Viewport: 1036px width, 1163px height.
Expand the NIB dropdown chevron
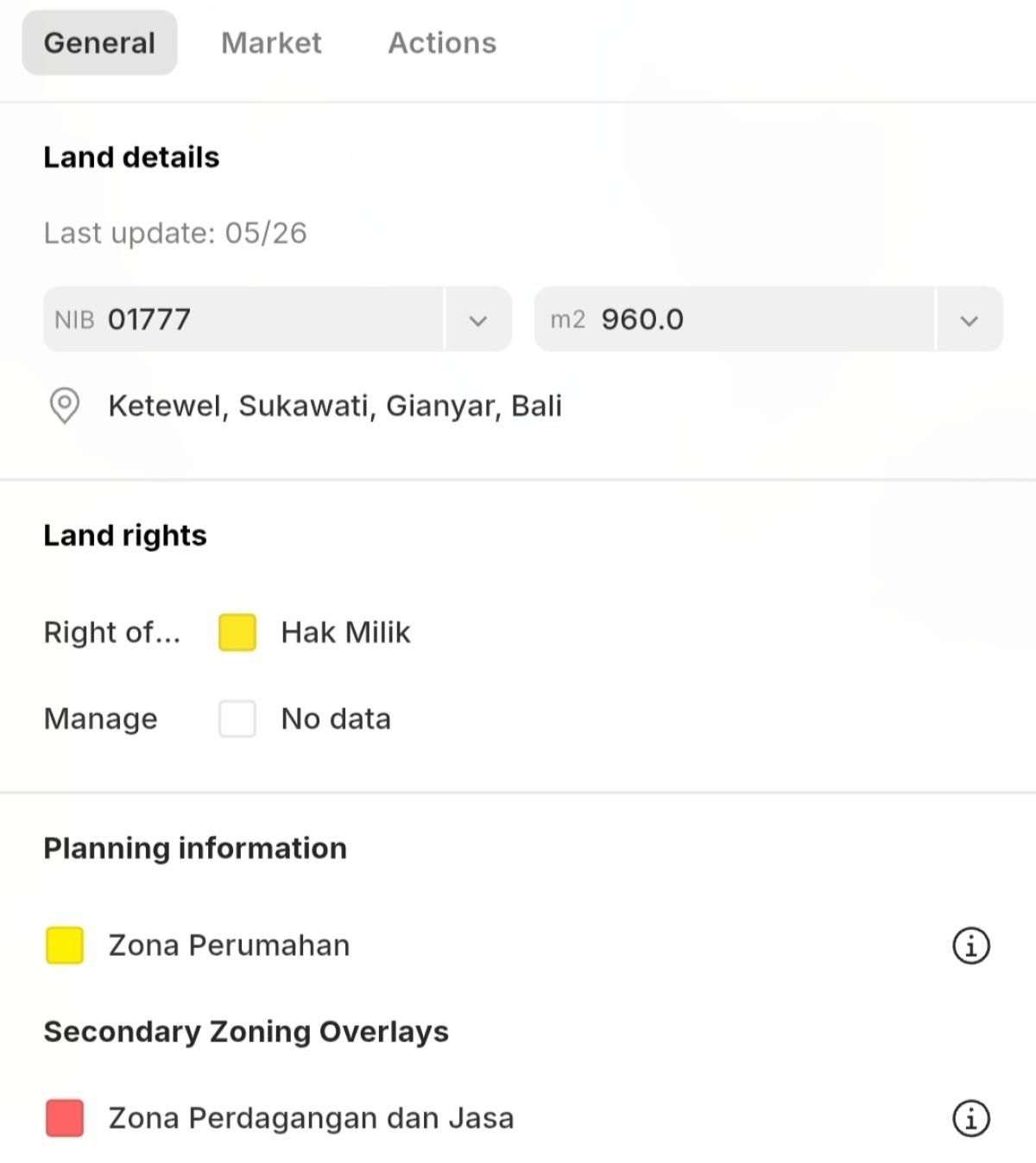coord(478,320)
